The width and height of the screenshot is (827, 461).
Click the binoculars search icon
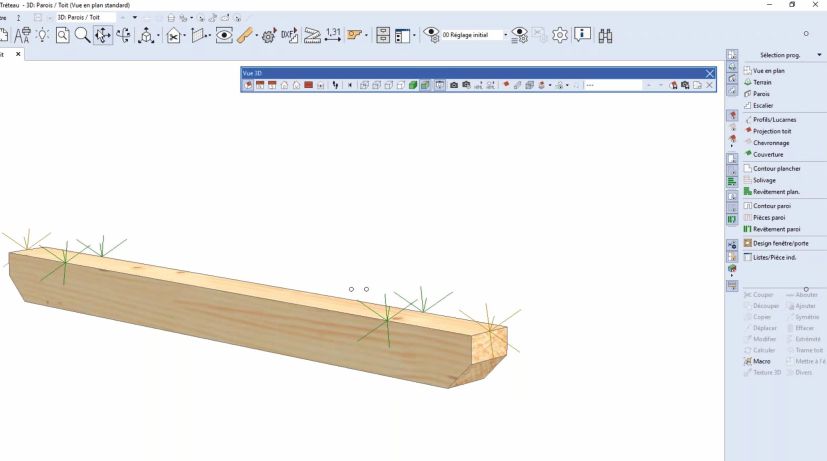point(606,35)
